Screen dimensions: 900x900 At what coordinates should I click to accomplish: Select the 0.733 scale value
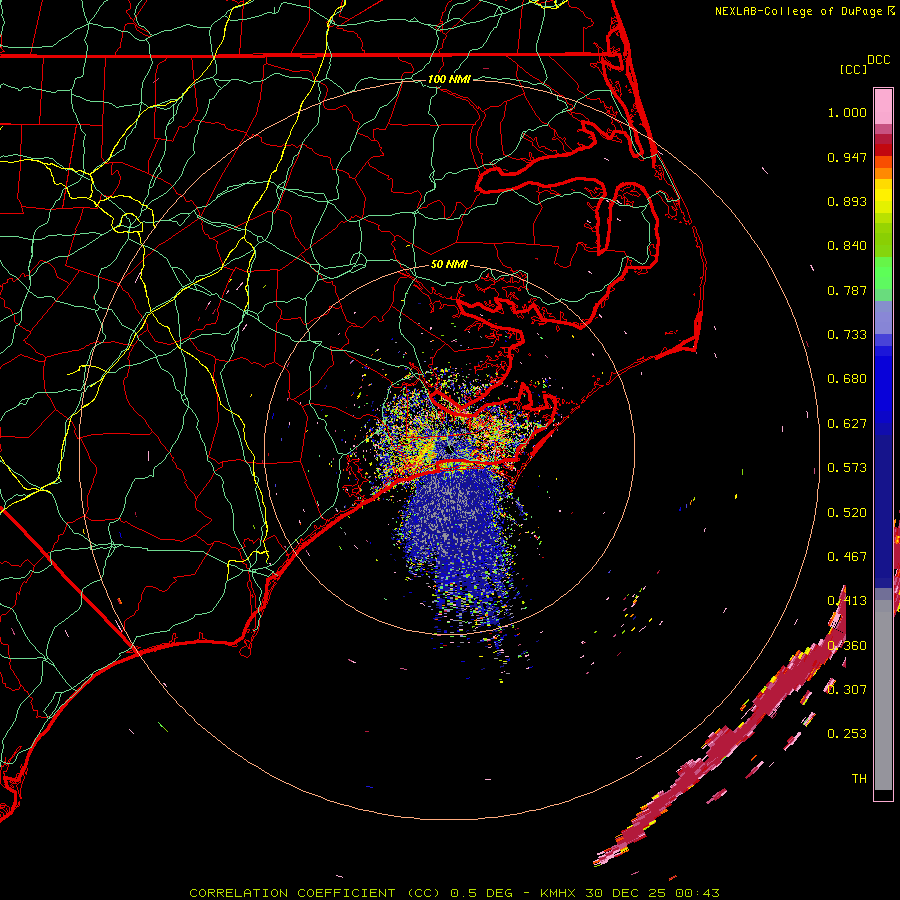coord(847,335)
